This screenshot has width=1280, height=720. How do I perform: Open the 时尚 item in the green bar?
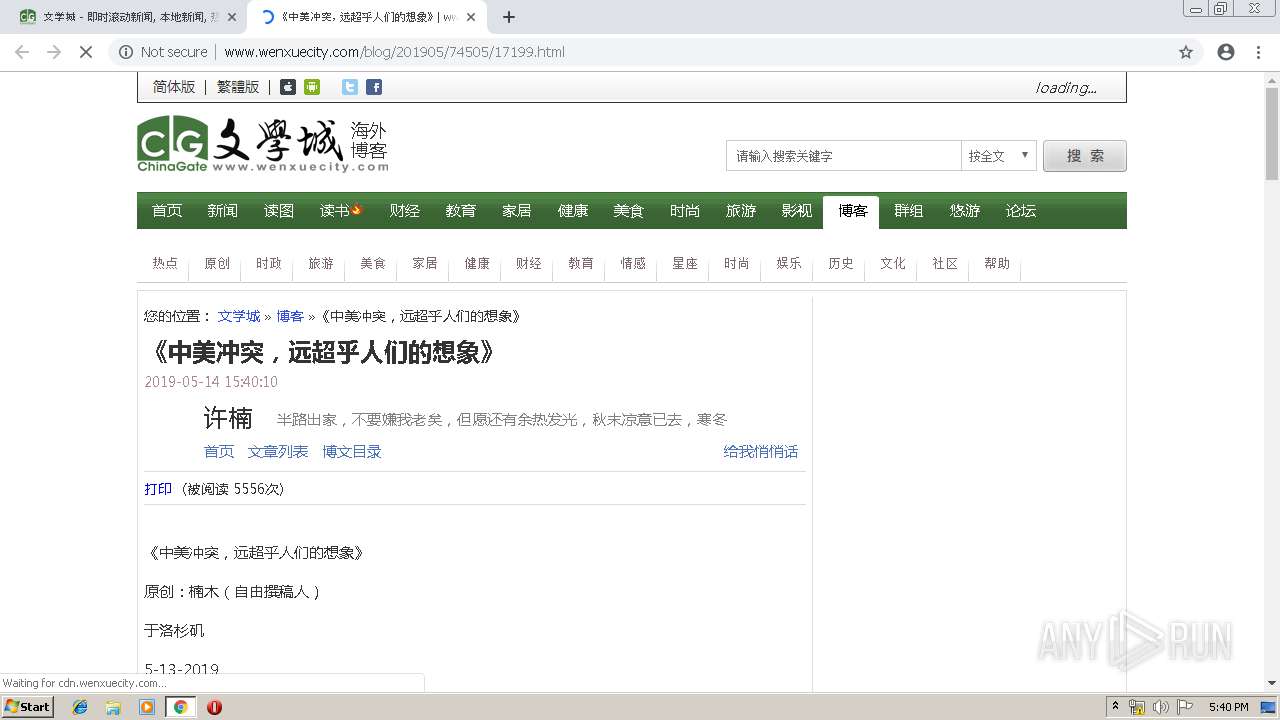click(x=685, y=211)
